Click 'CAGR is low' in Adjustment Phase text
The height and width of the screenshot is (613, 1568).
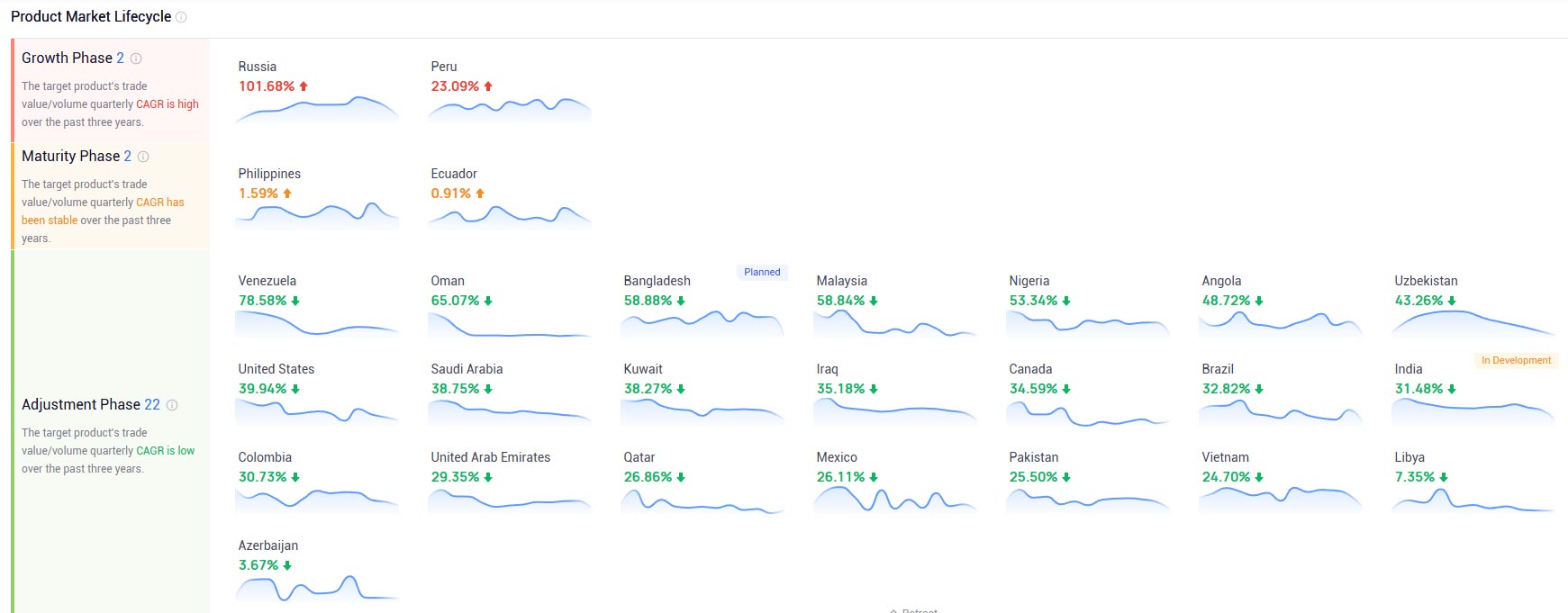[166, 451]
